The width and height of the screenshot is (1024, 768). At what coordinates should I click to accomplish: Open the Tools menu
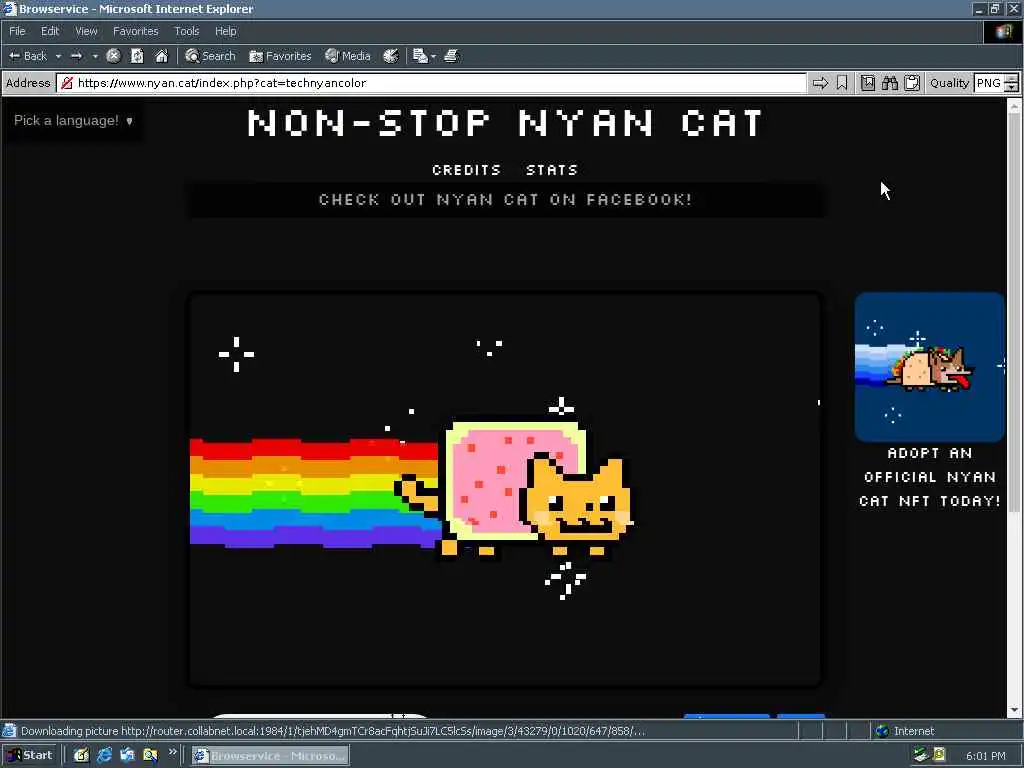[x=187, y=31]
